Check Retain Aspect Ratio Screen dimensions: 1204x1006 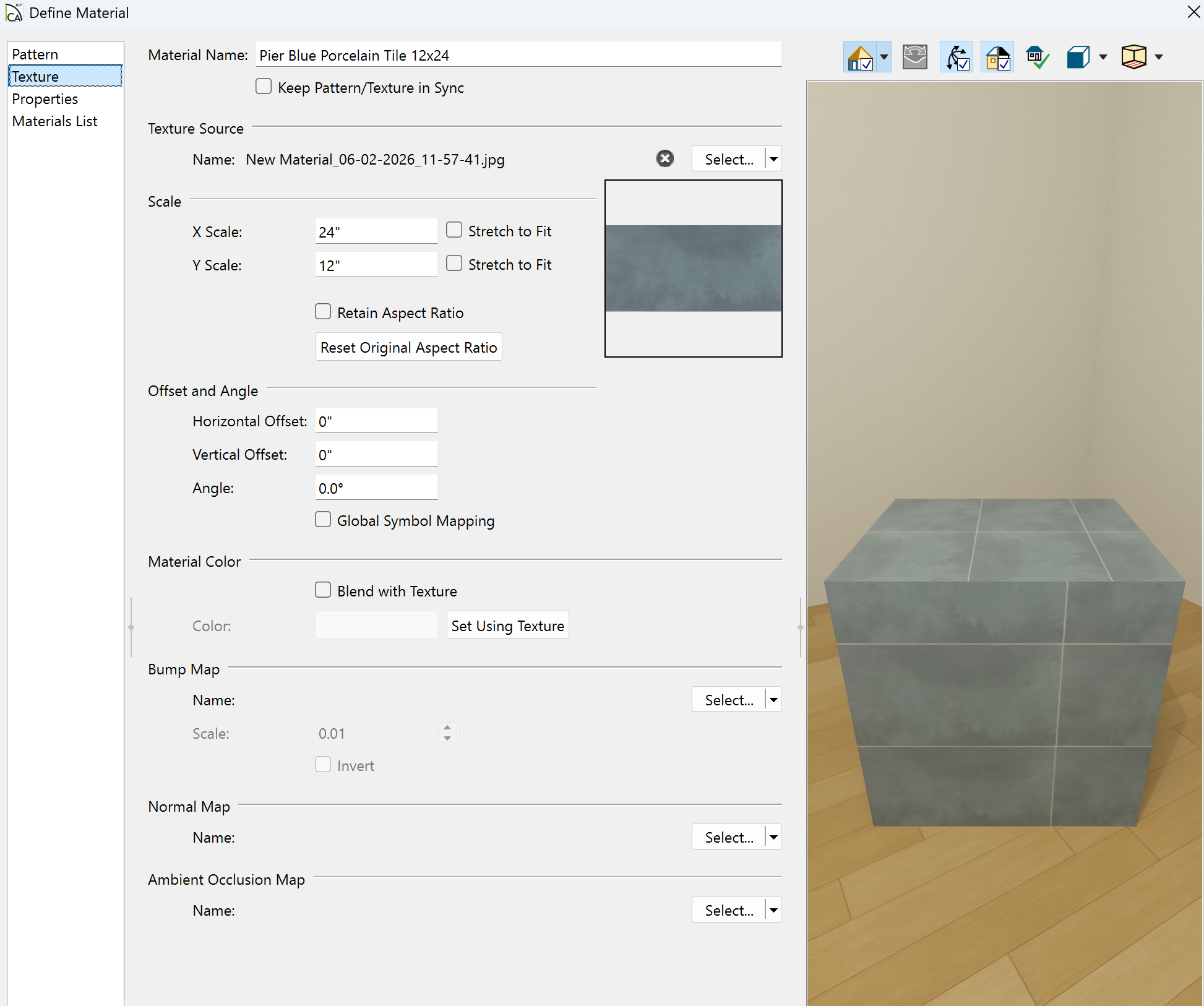[x=323, y=312]
